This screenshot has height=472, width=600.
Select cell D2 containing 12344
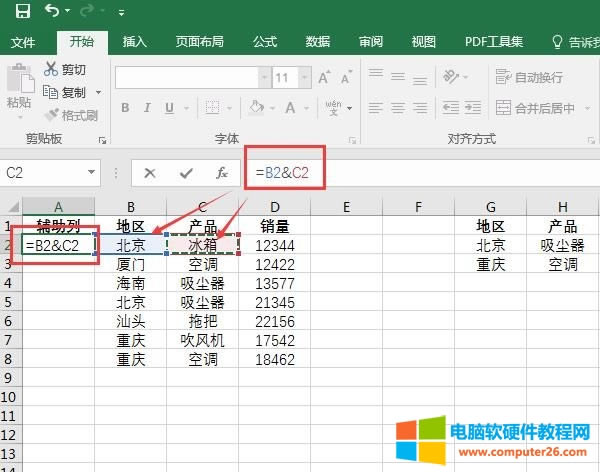coord(275,244)
